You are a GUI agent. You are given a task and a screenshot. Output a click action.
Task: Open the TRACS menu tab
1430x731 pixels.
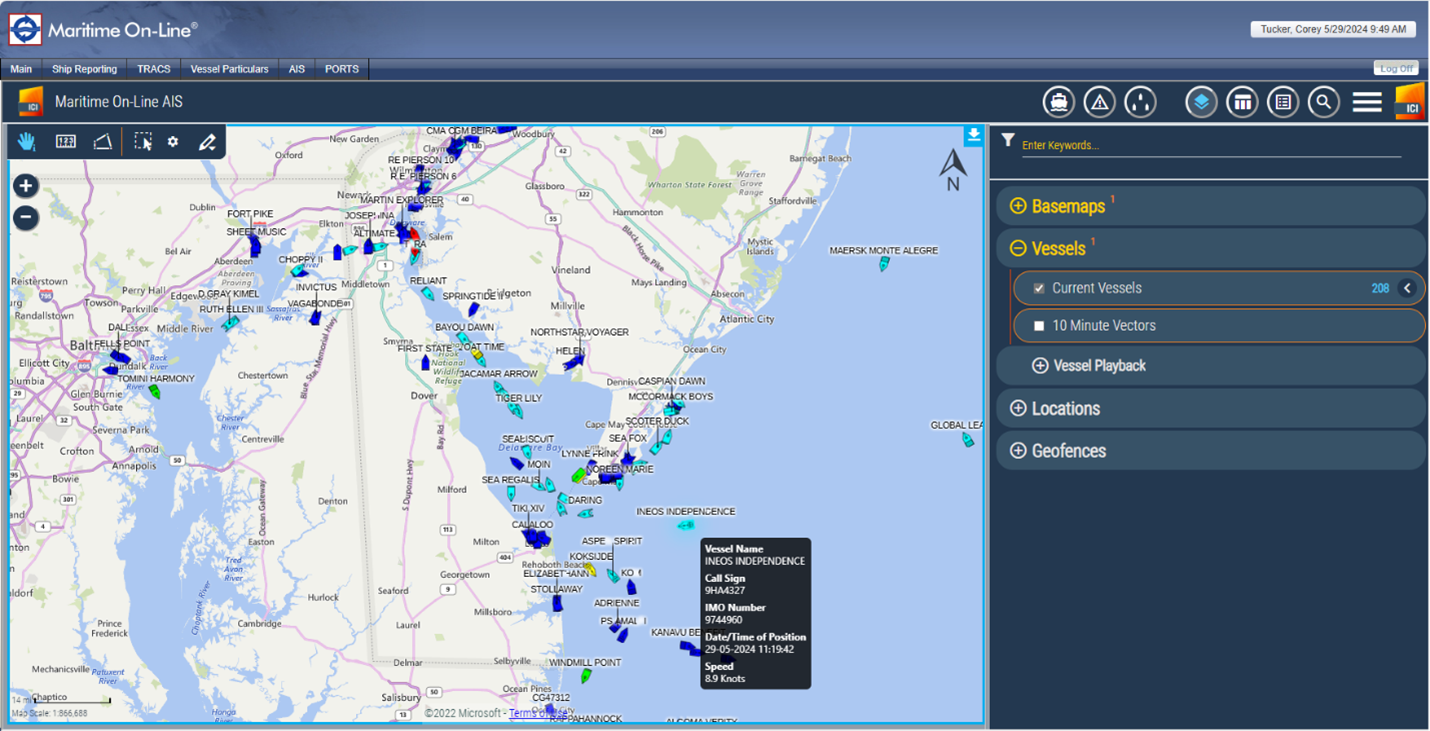coord(153,69)
